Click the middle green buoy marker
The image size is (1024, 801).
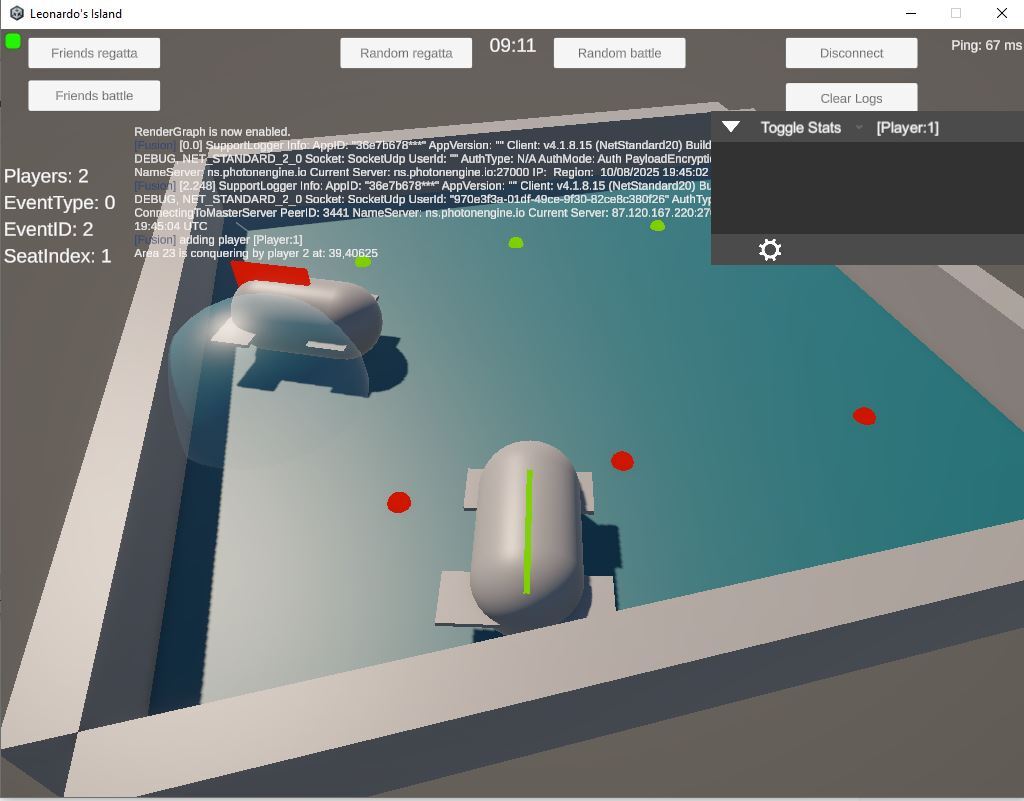pos(516,243)
